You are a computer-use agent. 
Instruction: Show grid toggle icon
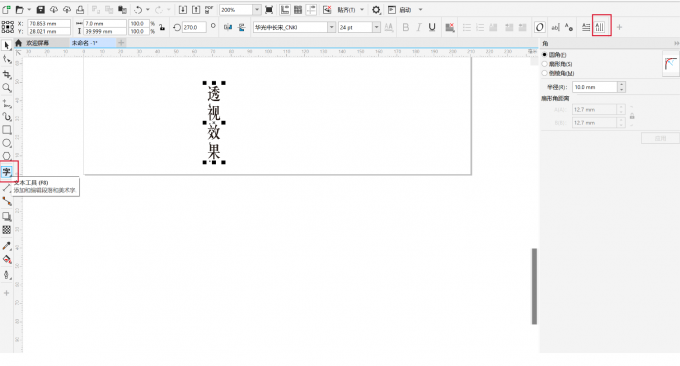tap(298, 10)
